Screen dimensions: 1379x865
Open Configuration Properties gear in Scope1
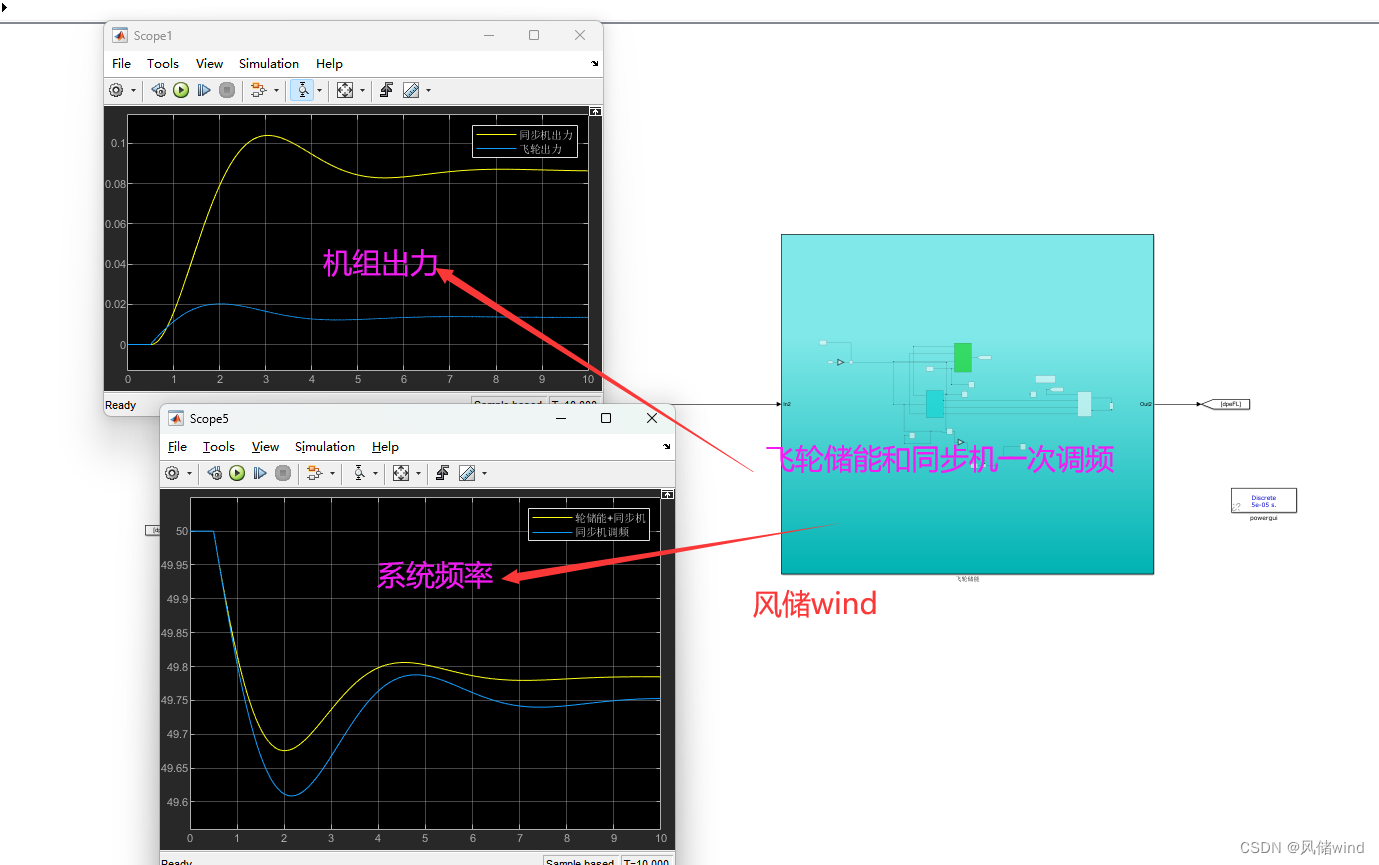(x=116, y=90)
